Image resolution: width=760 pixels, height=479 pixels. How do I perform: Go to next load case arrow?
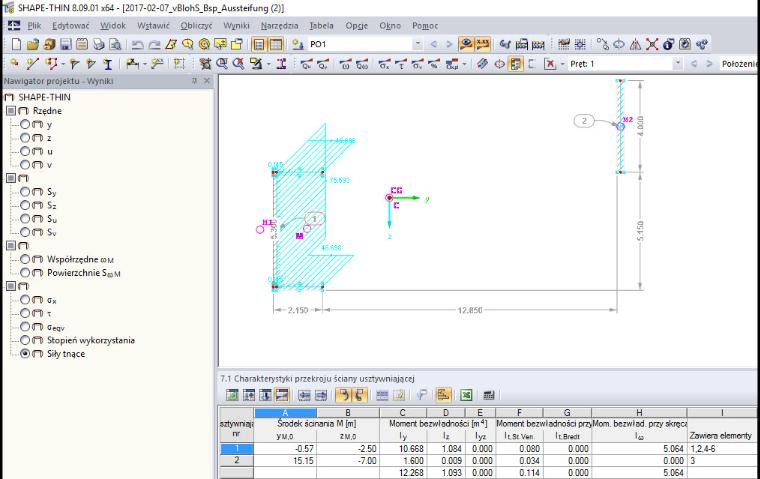[x=449, y=44]
